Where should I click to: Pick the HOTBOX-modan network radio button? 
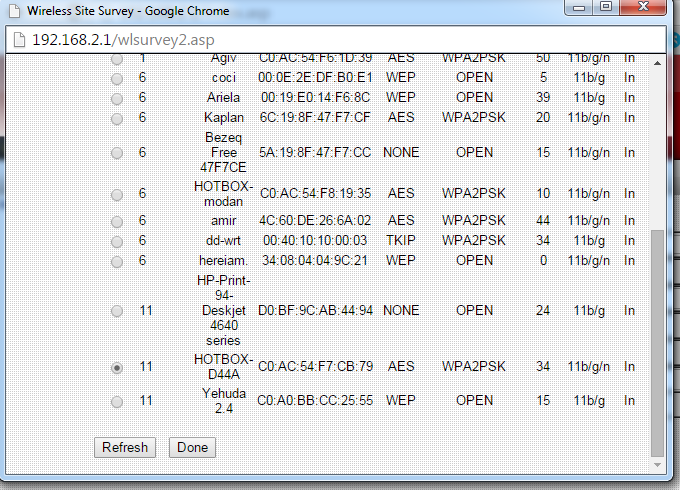tap(117, 194)
